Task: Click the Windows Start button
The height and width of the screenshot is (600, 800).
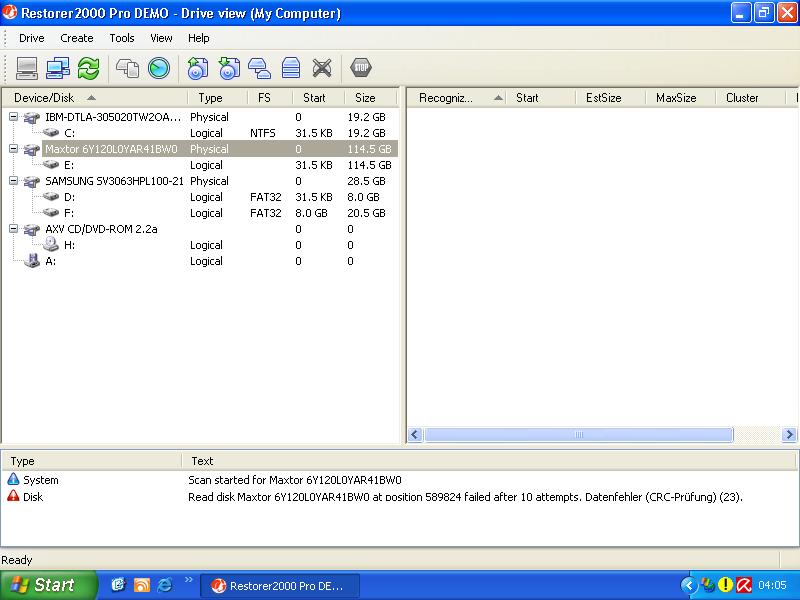Action: point(48,585)
